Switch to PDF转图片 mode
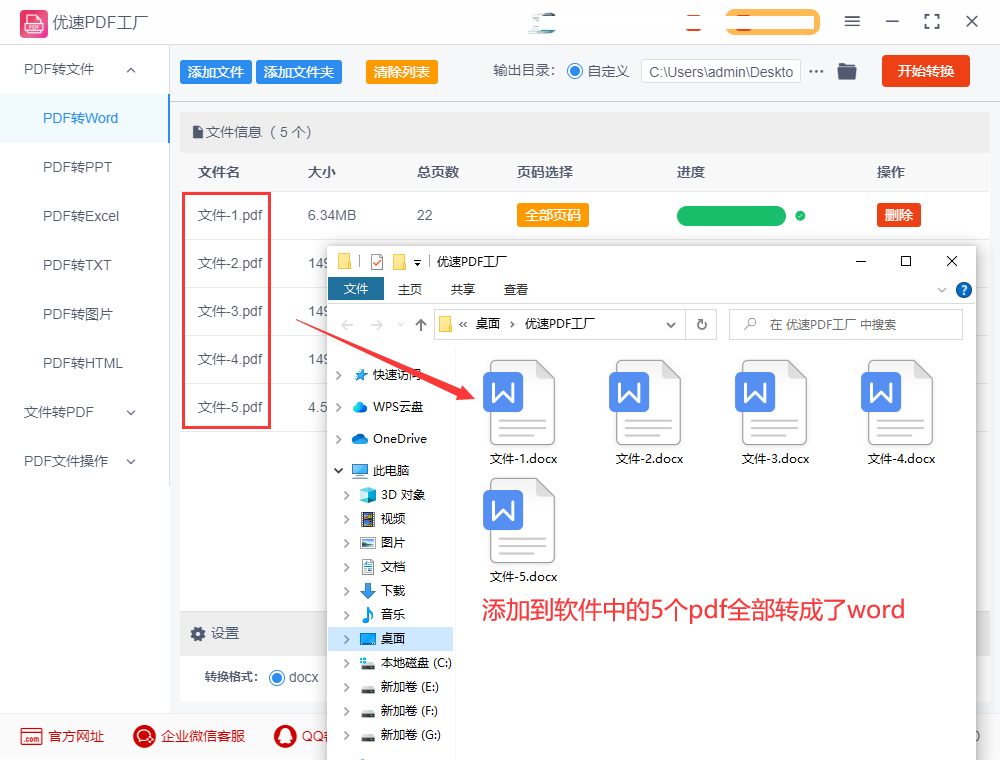 point(78,314)
